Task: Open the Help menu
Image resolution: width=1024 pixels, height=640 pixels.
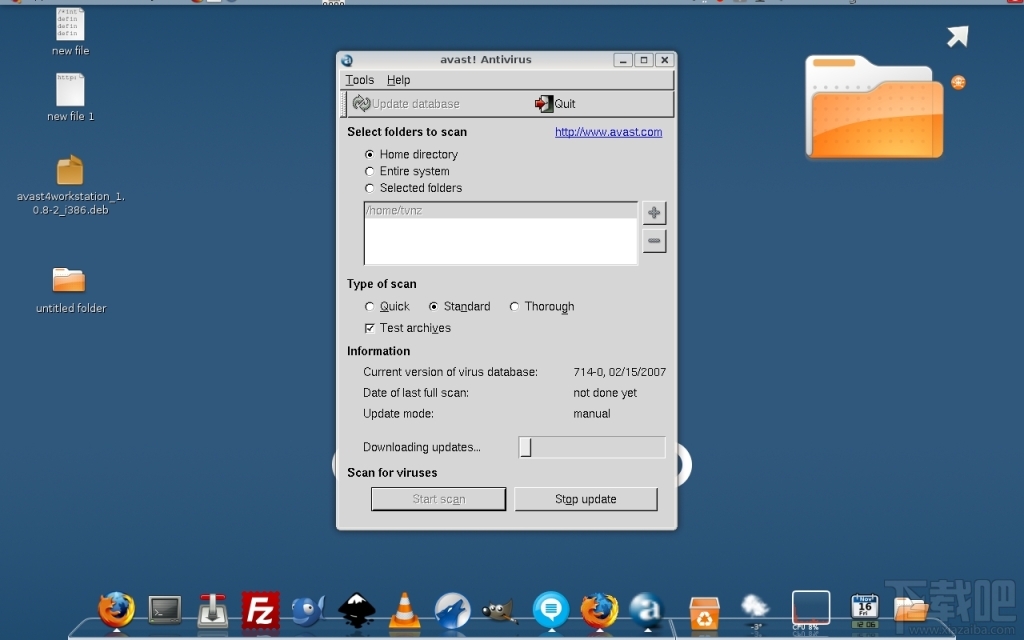Action: [398, 80]
